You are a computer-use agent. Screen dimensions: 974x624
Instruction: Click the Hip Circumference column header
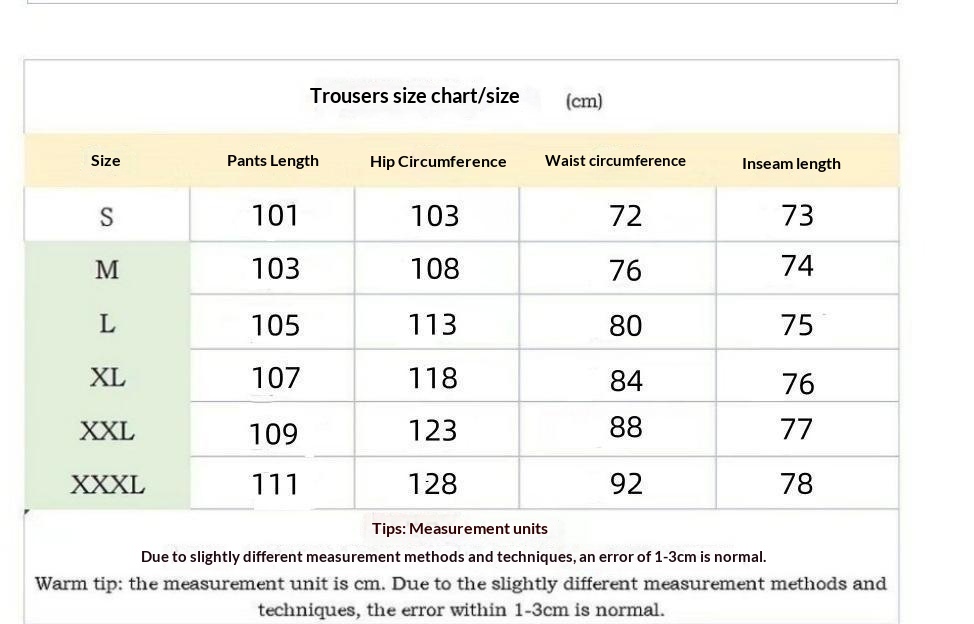438,161
